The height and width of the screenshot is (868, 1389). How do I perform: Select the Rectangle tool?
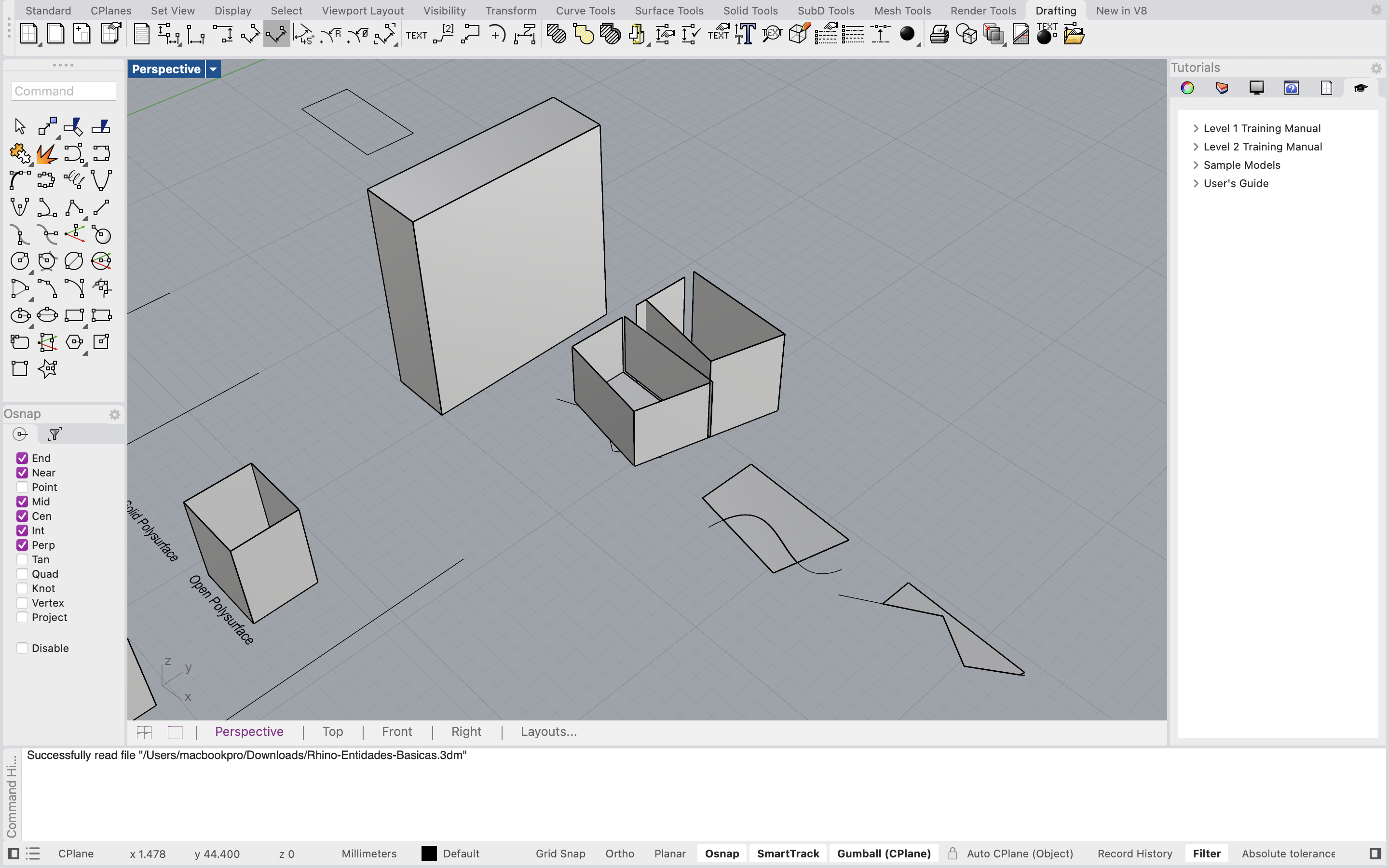click(x=75, y=315)
